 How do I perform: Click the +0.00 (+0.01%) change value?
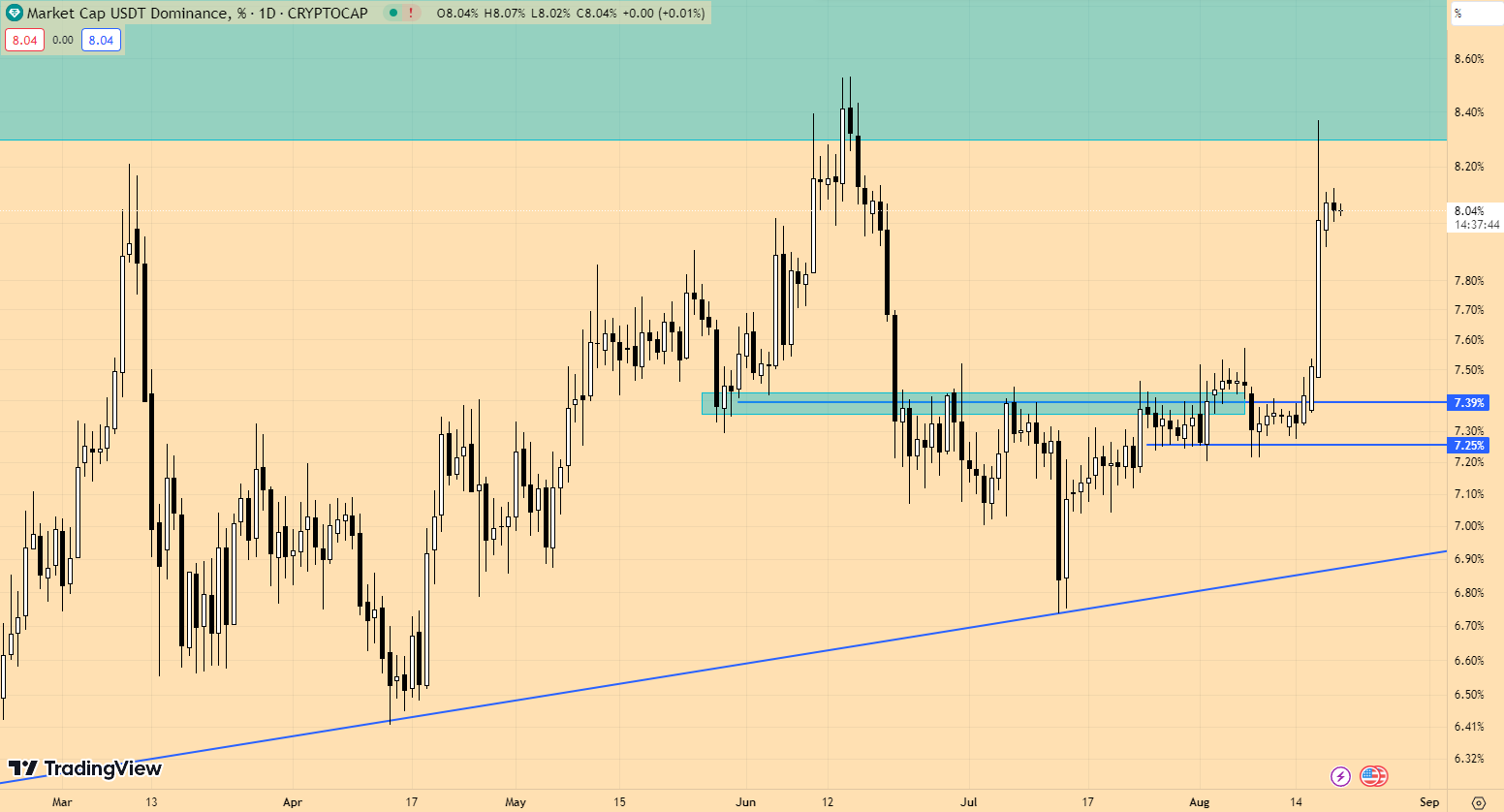coord(664,13)
